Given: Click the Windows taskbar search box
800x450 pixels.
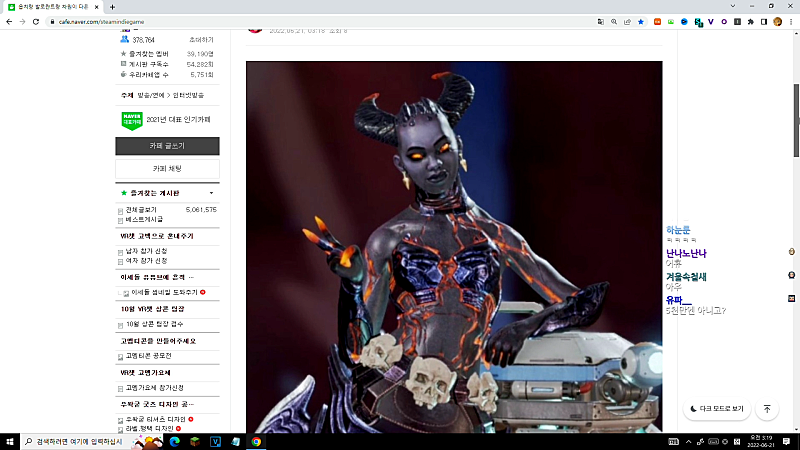Looking at the screenshot, I should (x=76, y=442).
